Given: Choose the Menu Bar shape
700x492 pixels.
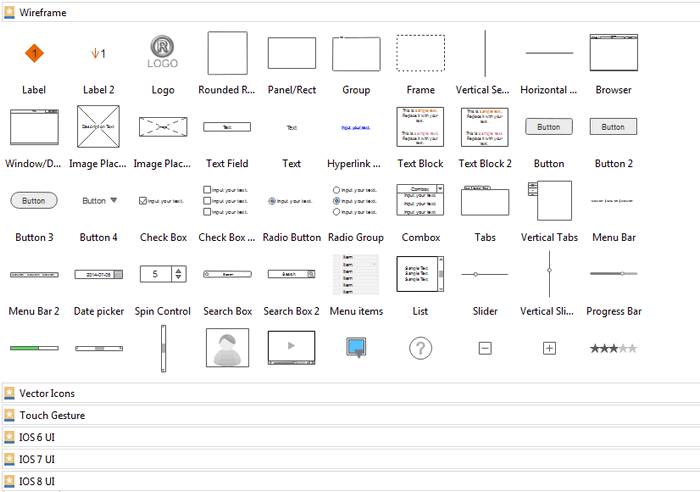Looking at the screenshot, I should point(613,201).
